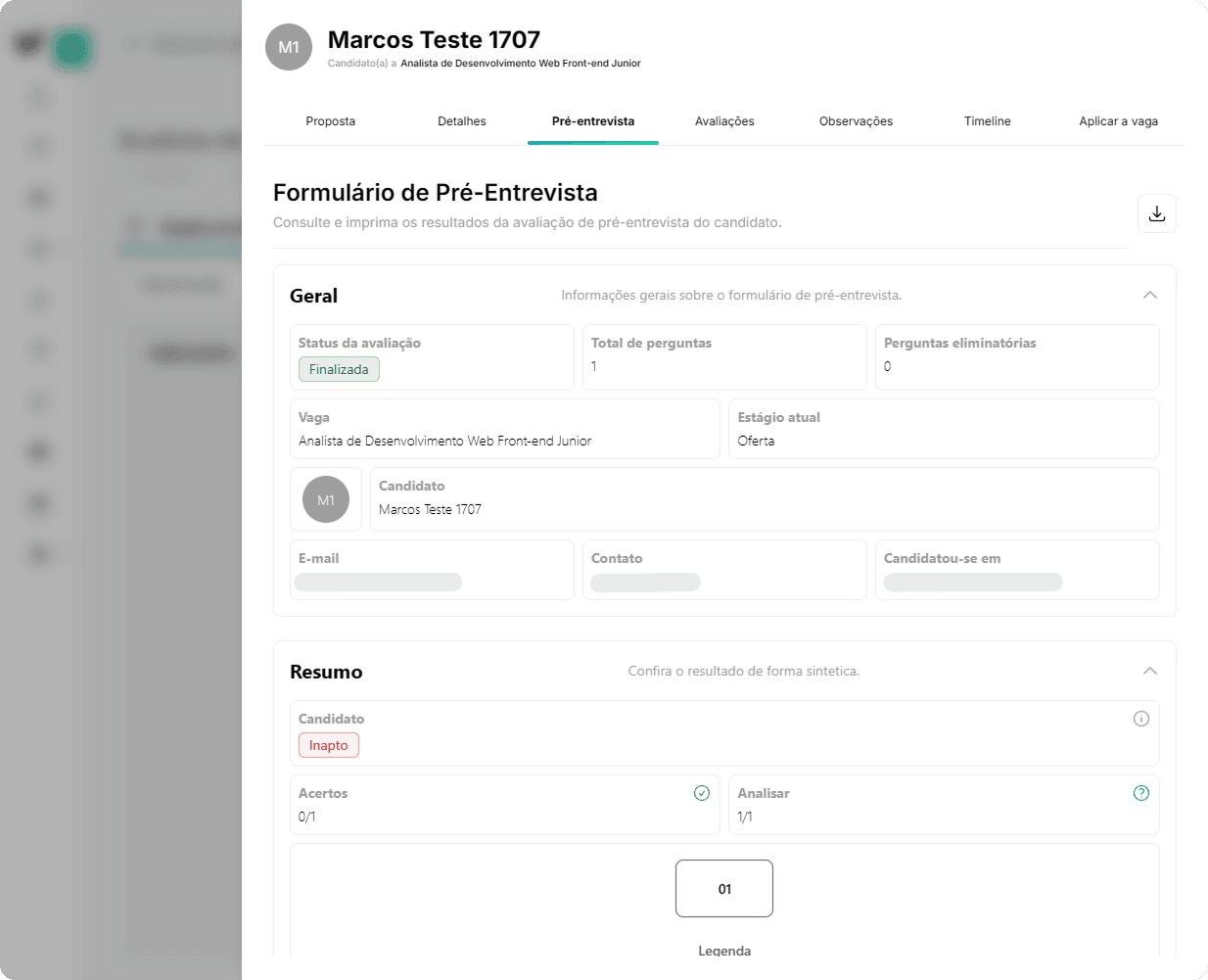The height and width of the screenshot is (980, 1208).
Task: Collapse the Resumo section chevron
Action: 1150,671
